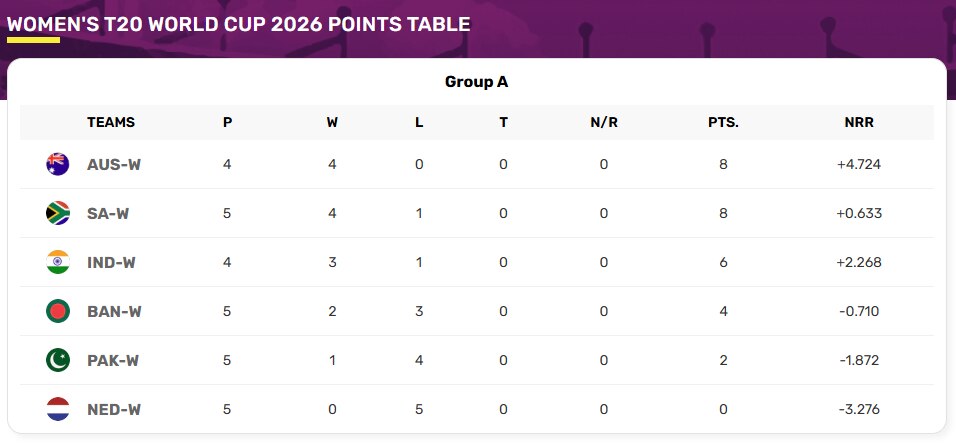The width and height of the screenshot is (956, 445).
Task: Open the SA-W team link
Action: (x=108, y=213)
